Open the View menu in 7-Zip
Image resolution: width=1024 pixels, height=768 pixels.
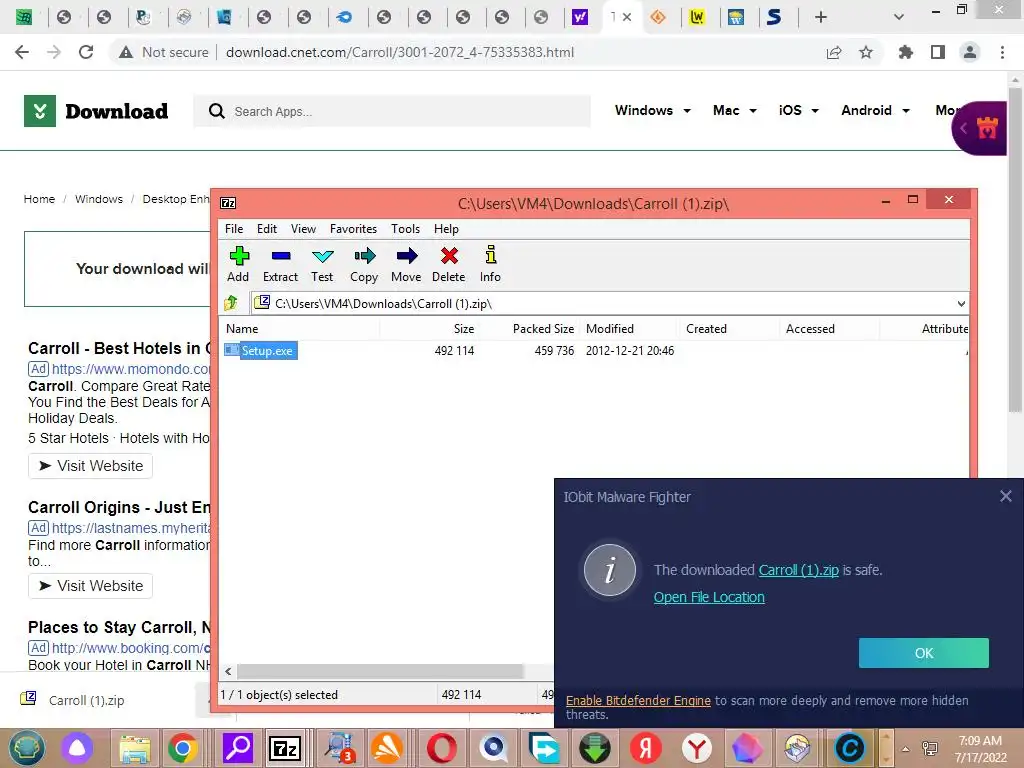(x=303, y=229)
